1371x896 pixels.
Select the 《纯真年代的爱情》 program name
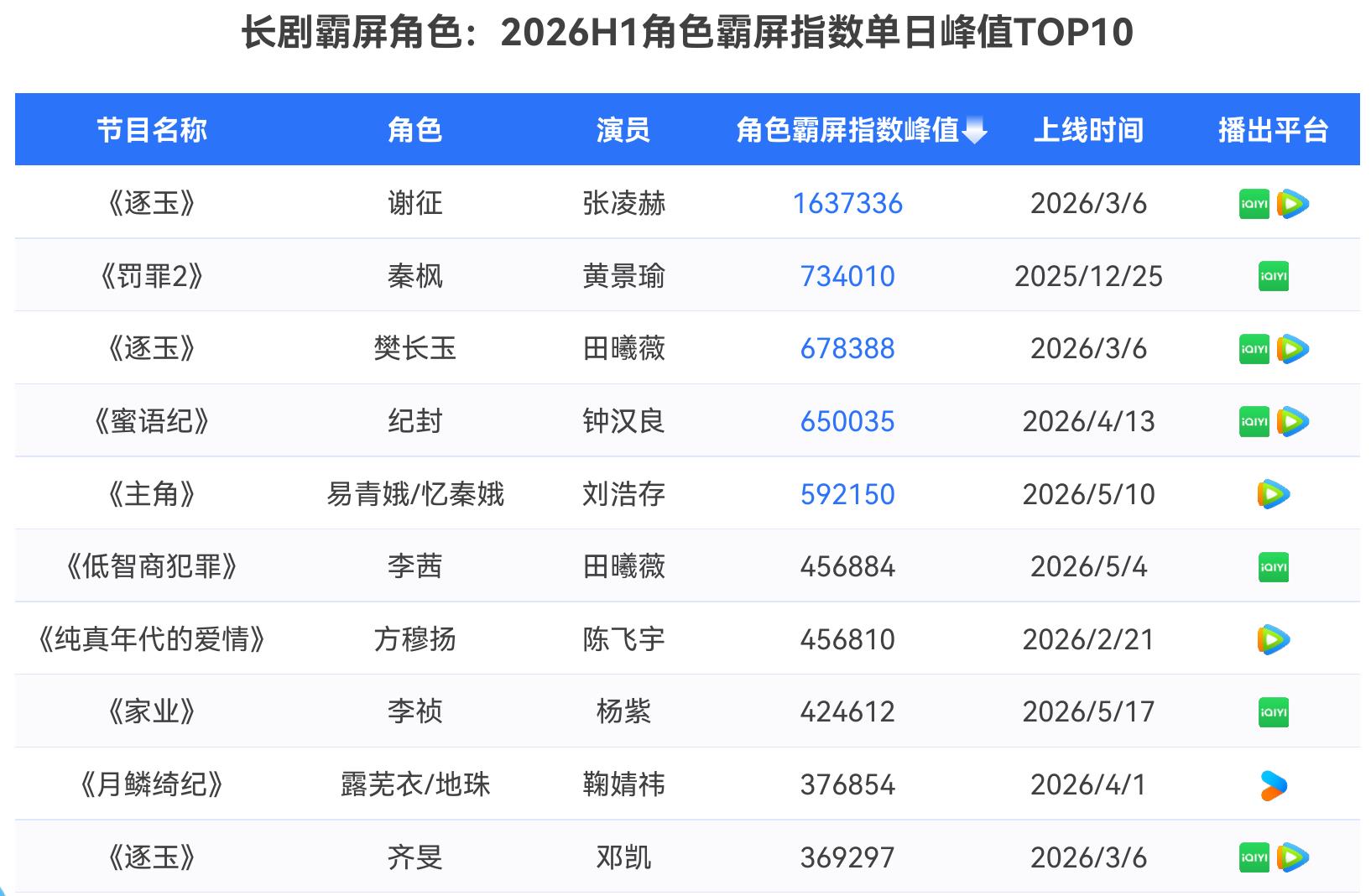click(x=152, y=640)
